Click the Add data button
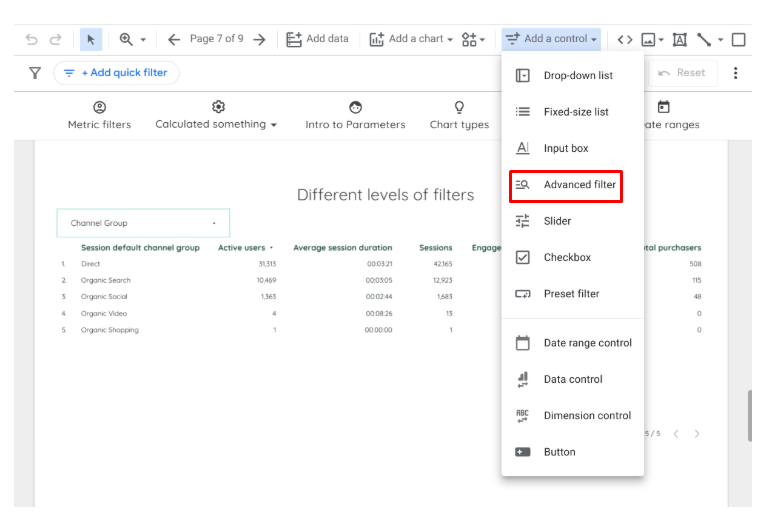The height and width of the screenshot is (513, 760). [317, 39]
